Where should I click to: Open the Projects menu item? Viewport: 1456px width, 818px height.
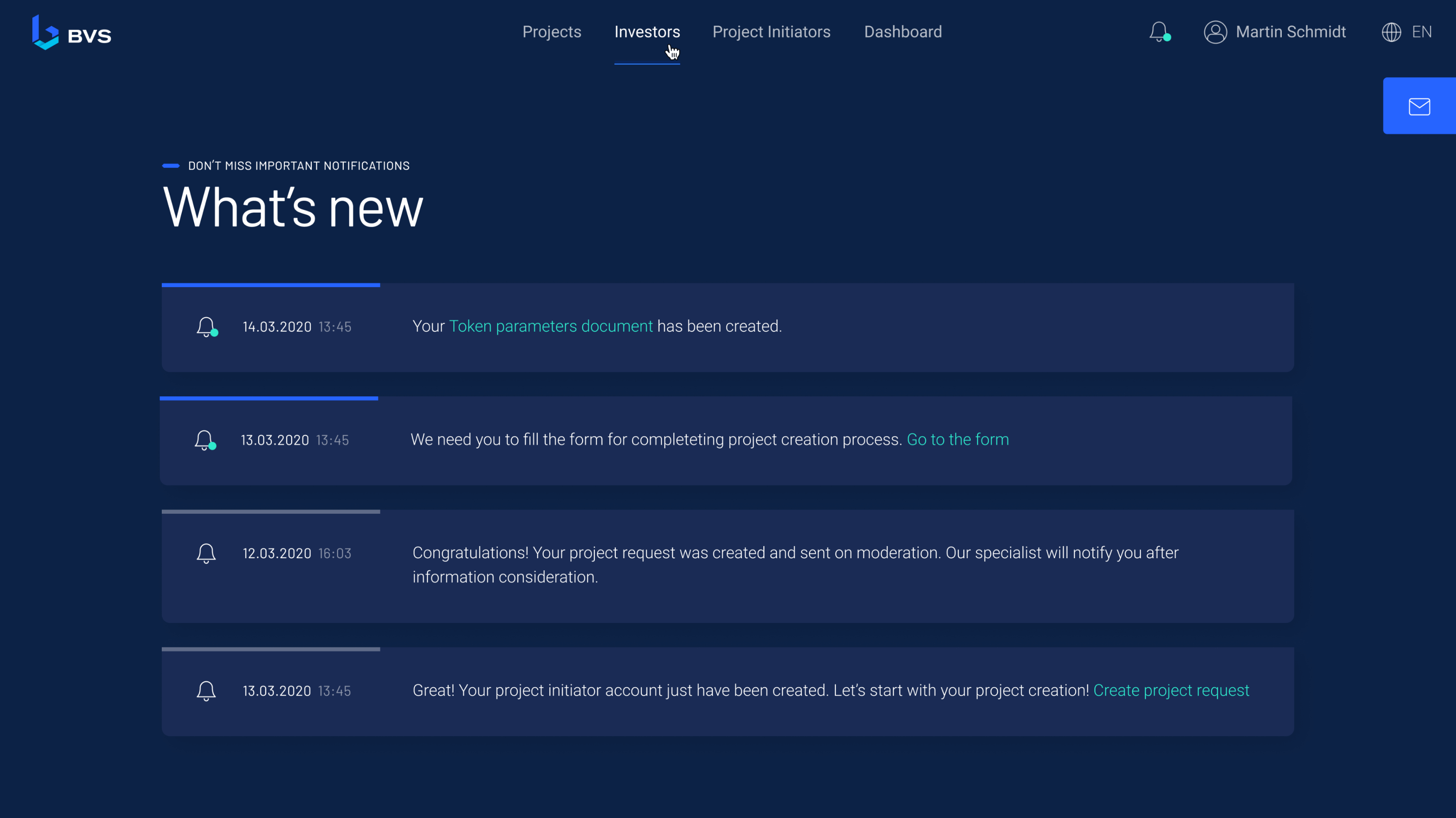click(x=551, y=32)
